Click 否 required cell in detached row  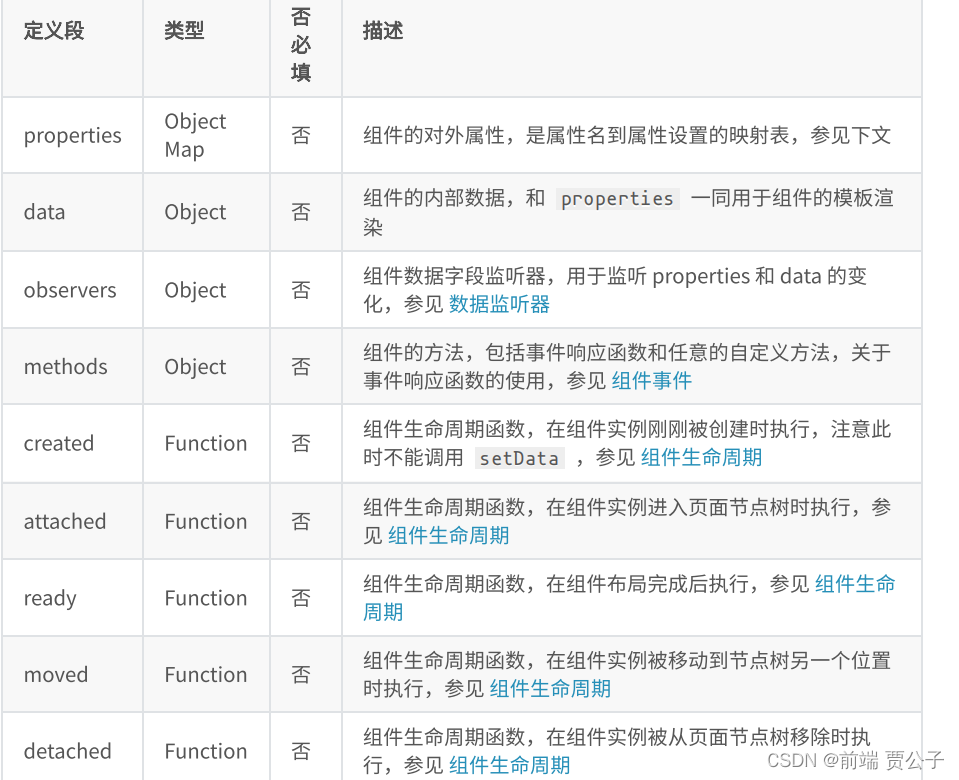coord(306,747)
